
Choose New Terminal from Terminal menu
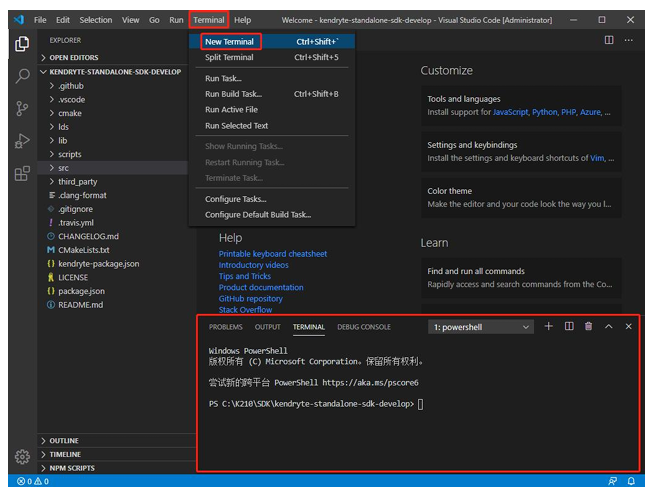272,42
